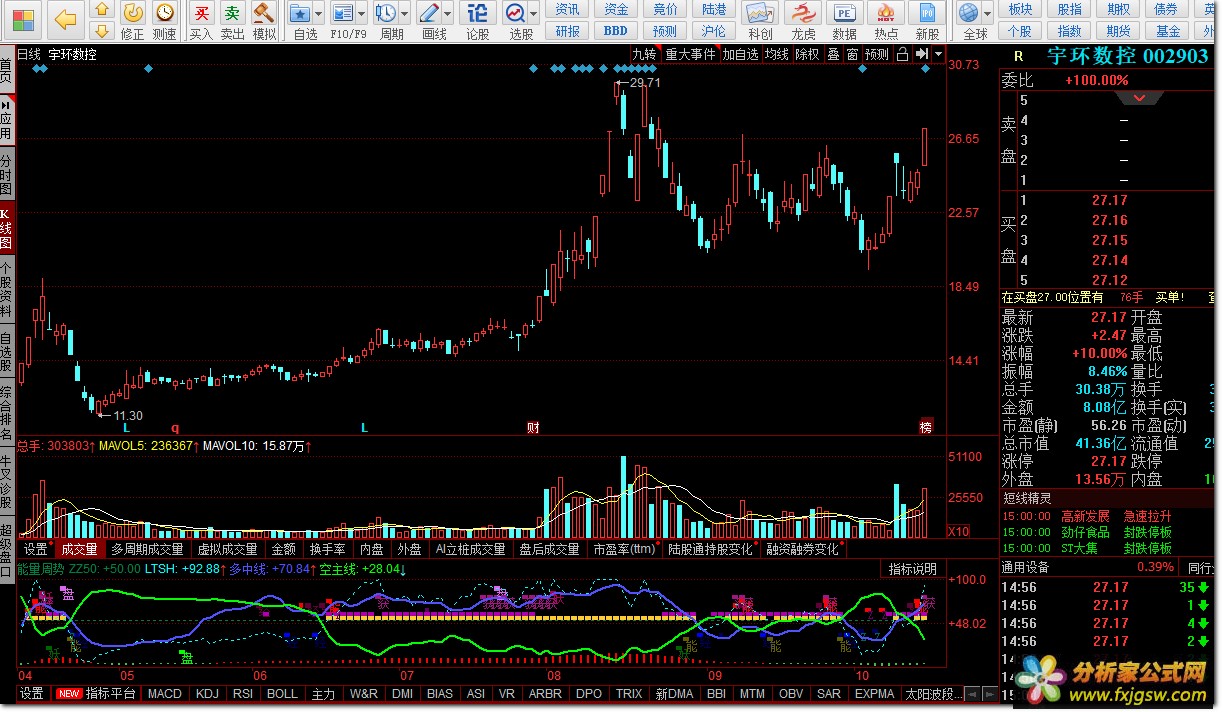1223x712 pixels.
Task: Open the 数据 PE icon
Action: (x=844, y=13)
